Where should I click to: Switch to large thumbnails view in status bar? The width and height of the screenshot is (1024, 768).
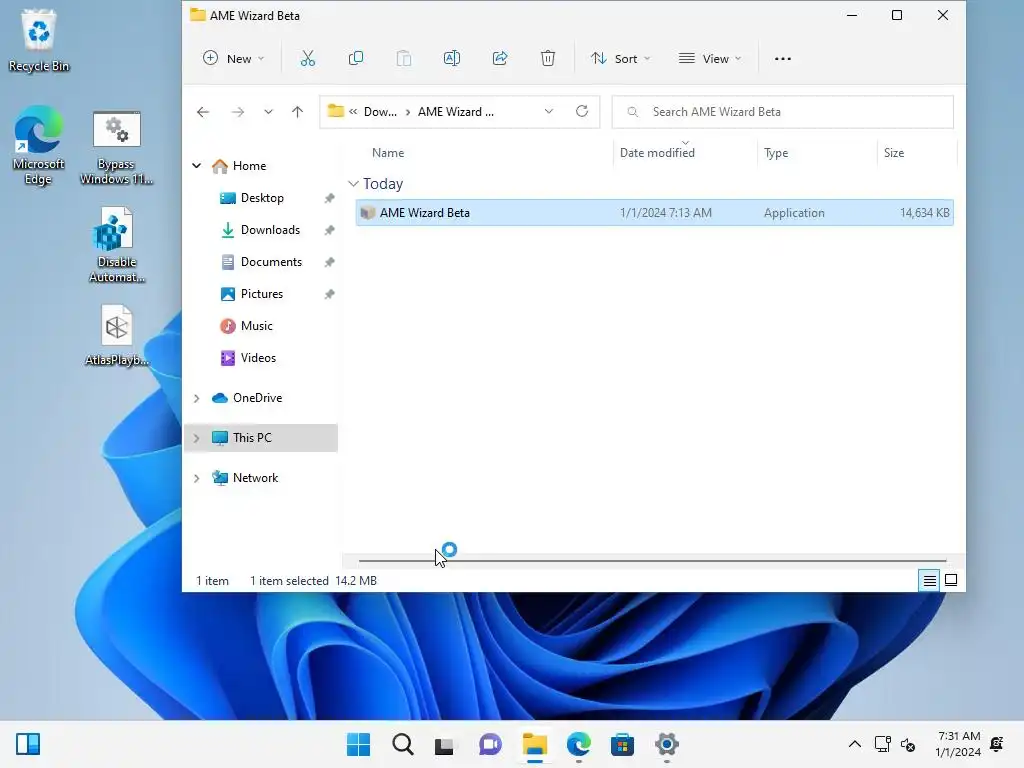(x=951, y=580)
